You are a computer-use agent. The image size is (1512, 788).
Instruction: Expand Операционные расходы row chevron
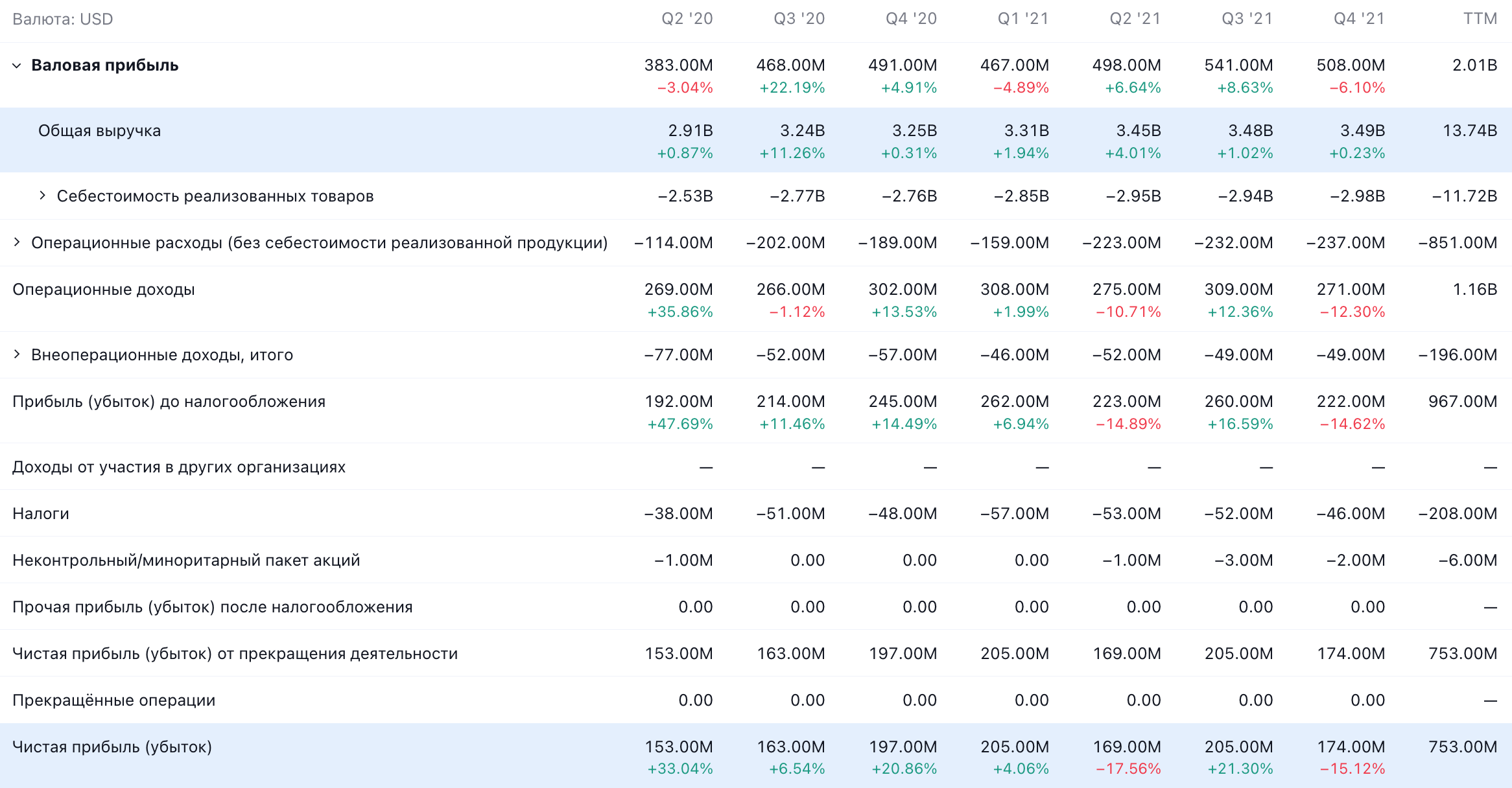click(x=17, y=242)
